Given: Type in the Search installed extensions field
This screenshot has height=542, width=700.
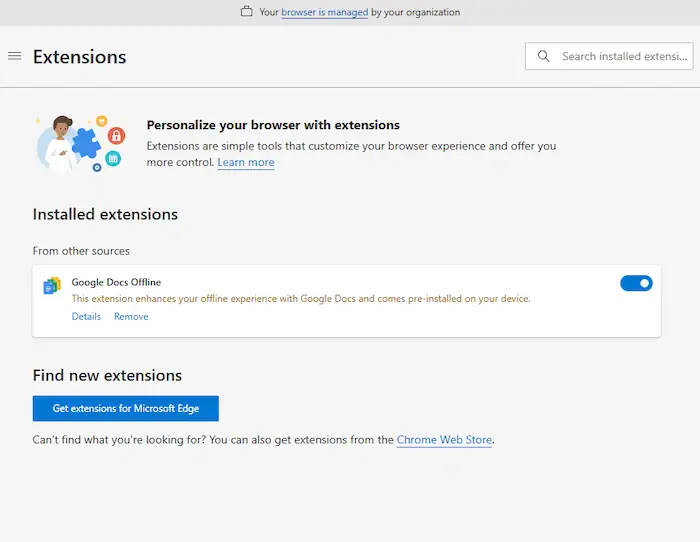Looking at the screenshot, I should (622, 56).
